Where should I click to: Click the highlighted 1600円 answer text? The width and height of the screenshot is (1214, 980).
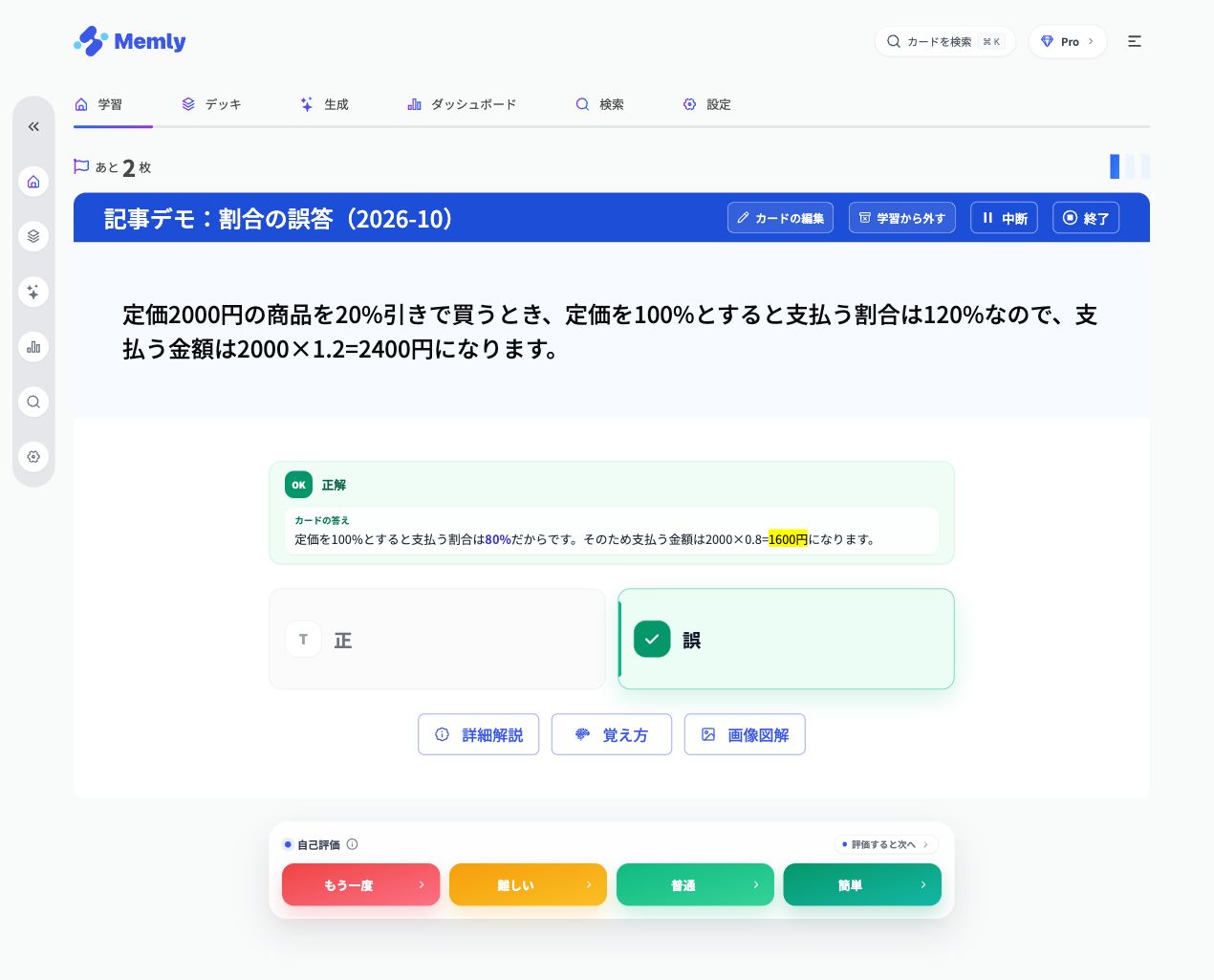coord(788,539)
